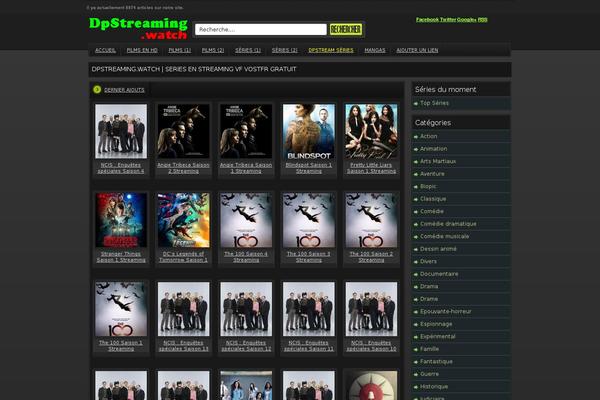Select the Epouvante-horreur category
Screen dimensions: 600x400
pos(446,312)
